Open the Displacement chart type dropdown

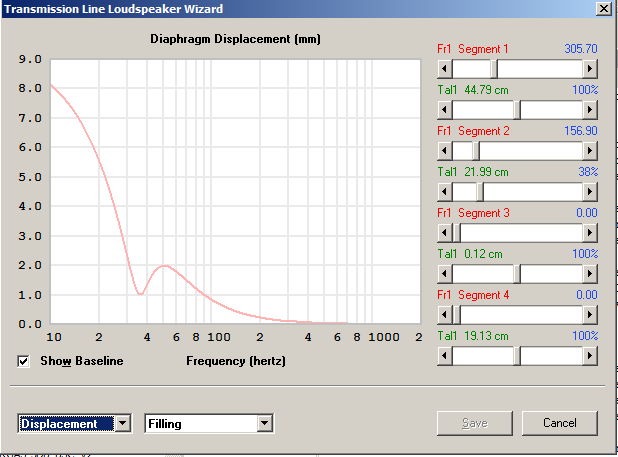coord(123,424)
